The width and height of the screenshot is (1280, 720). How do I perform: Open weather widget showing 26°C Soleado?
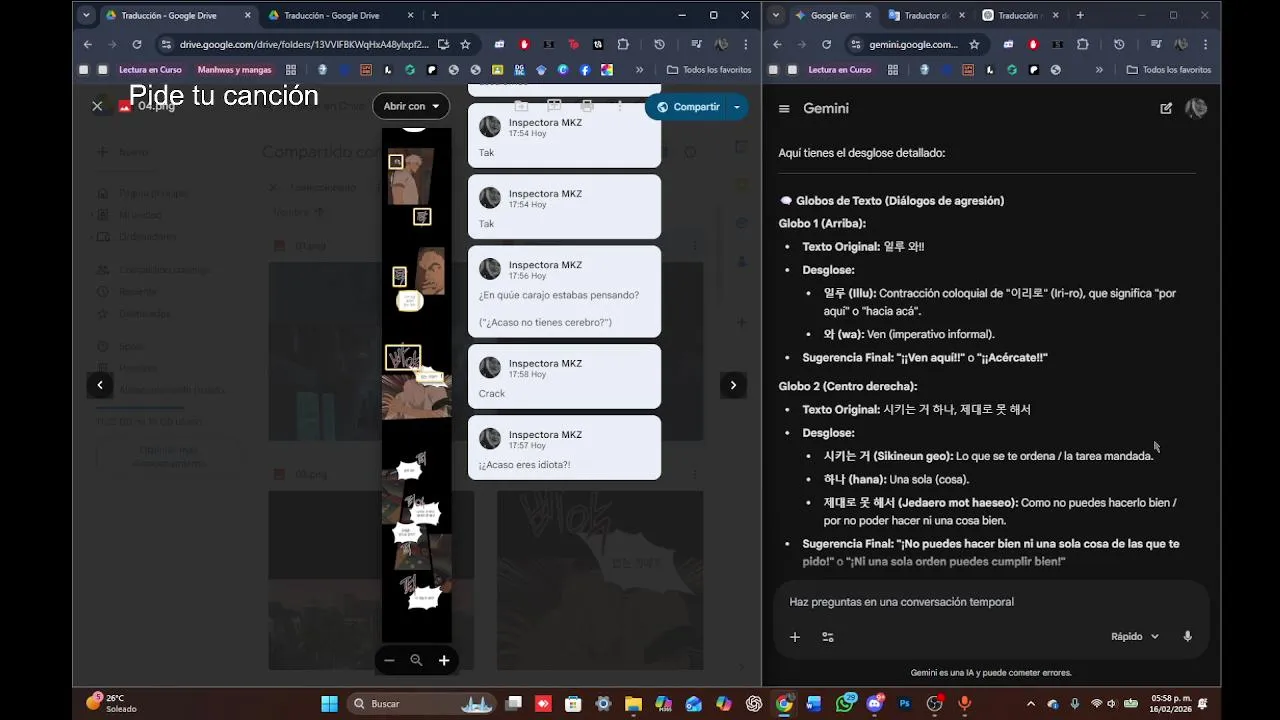click(x=113, y=703)
